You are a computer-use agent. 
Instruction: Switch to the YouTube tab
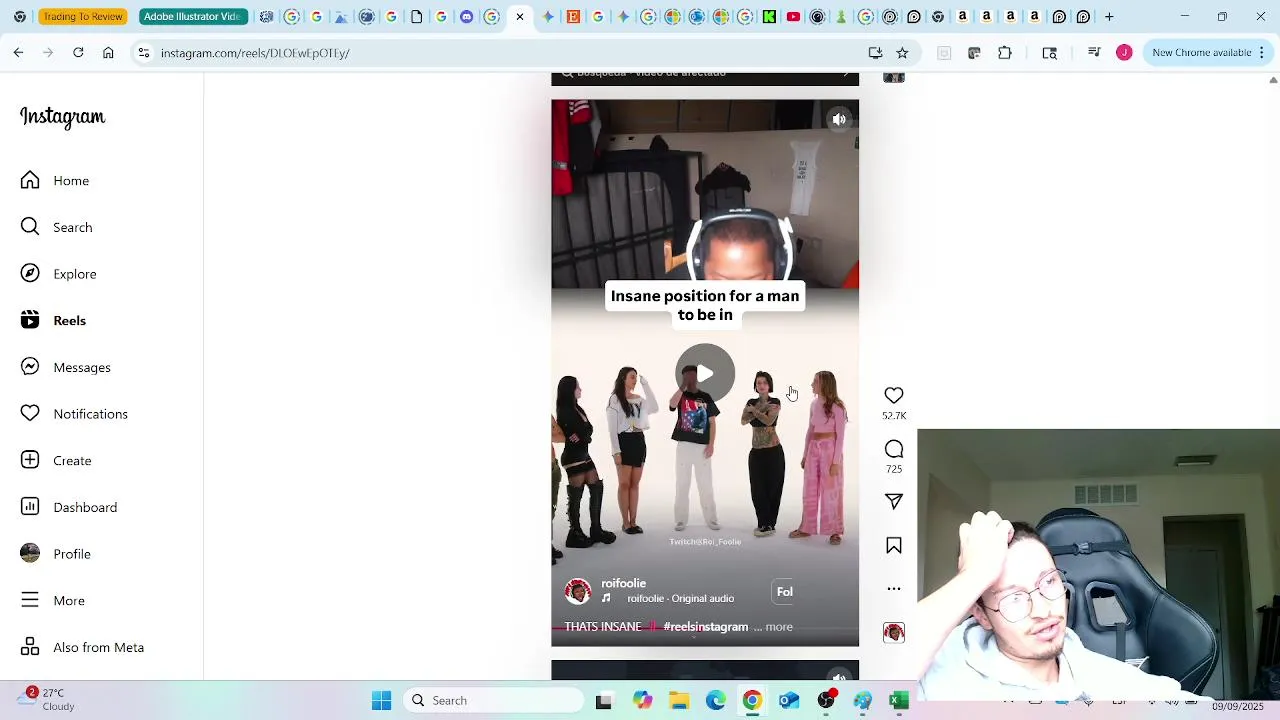(793, 17)
